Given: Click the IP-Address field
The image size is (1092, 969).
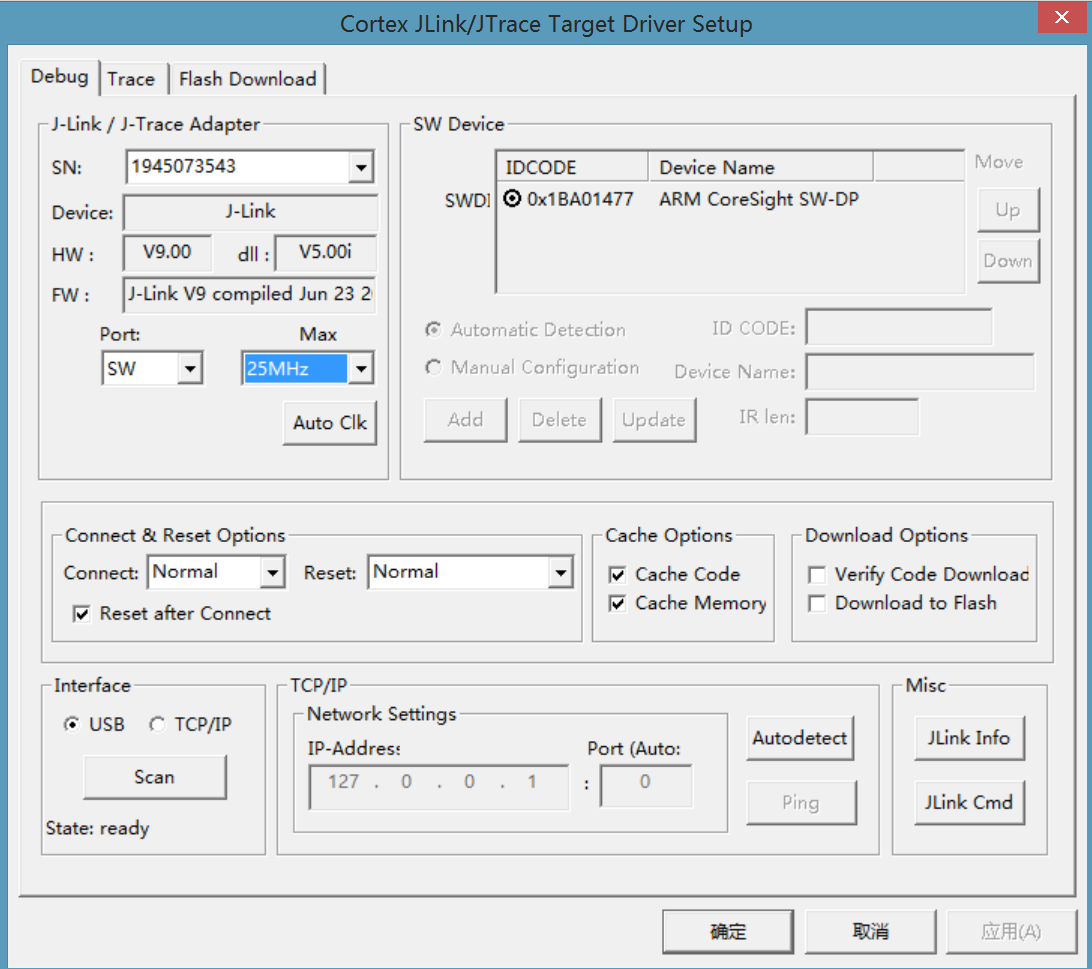Looking at the screenshot, I should [x=439, y=786].
